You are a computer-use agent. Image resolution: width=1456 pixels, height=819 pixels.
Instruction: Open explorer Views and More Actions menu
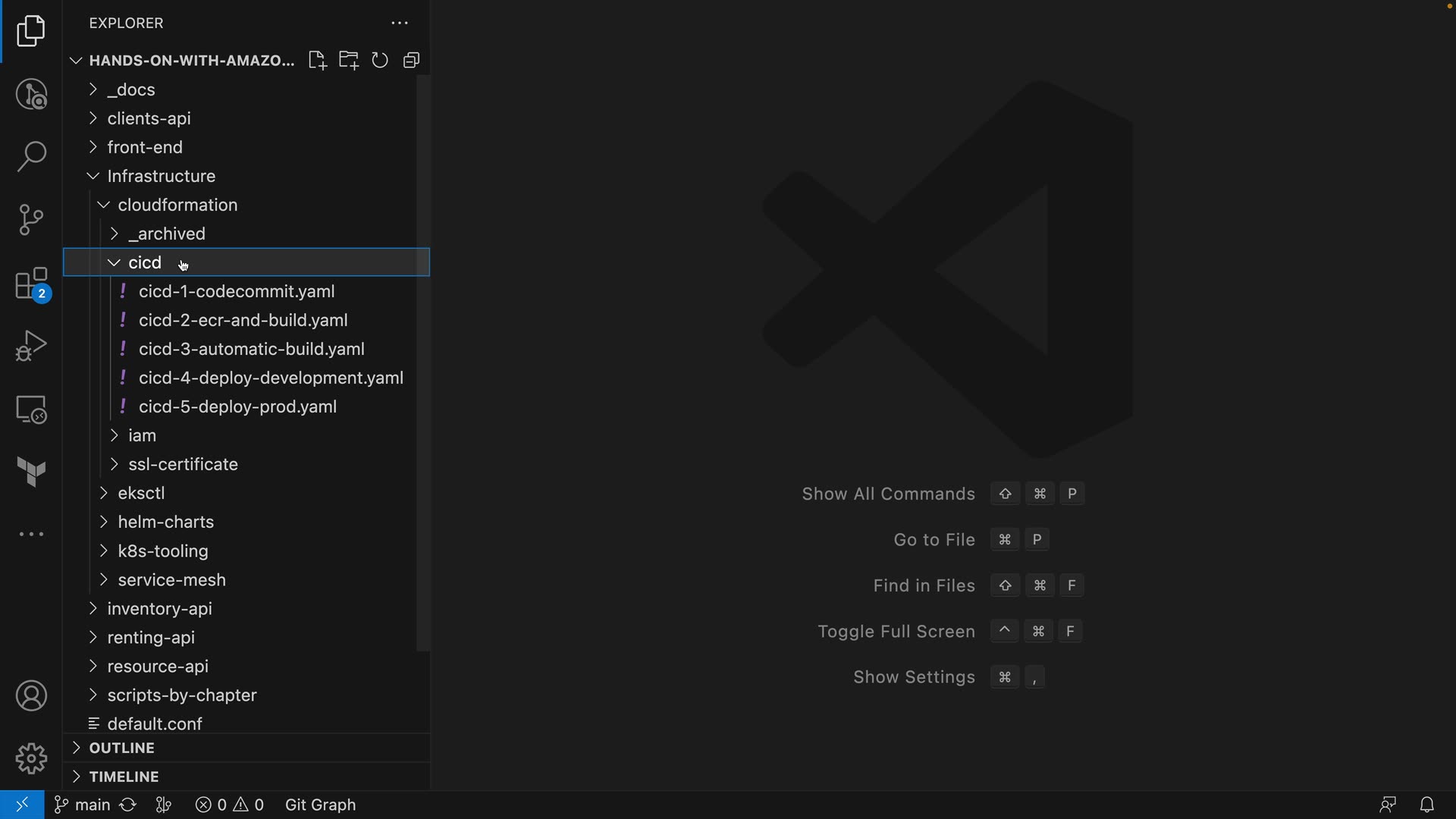click(x=400, y=24)
